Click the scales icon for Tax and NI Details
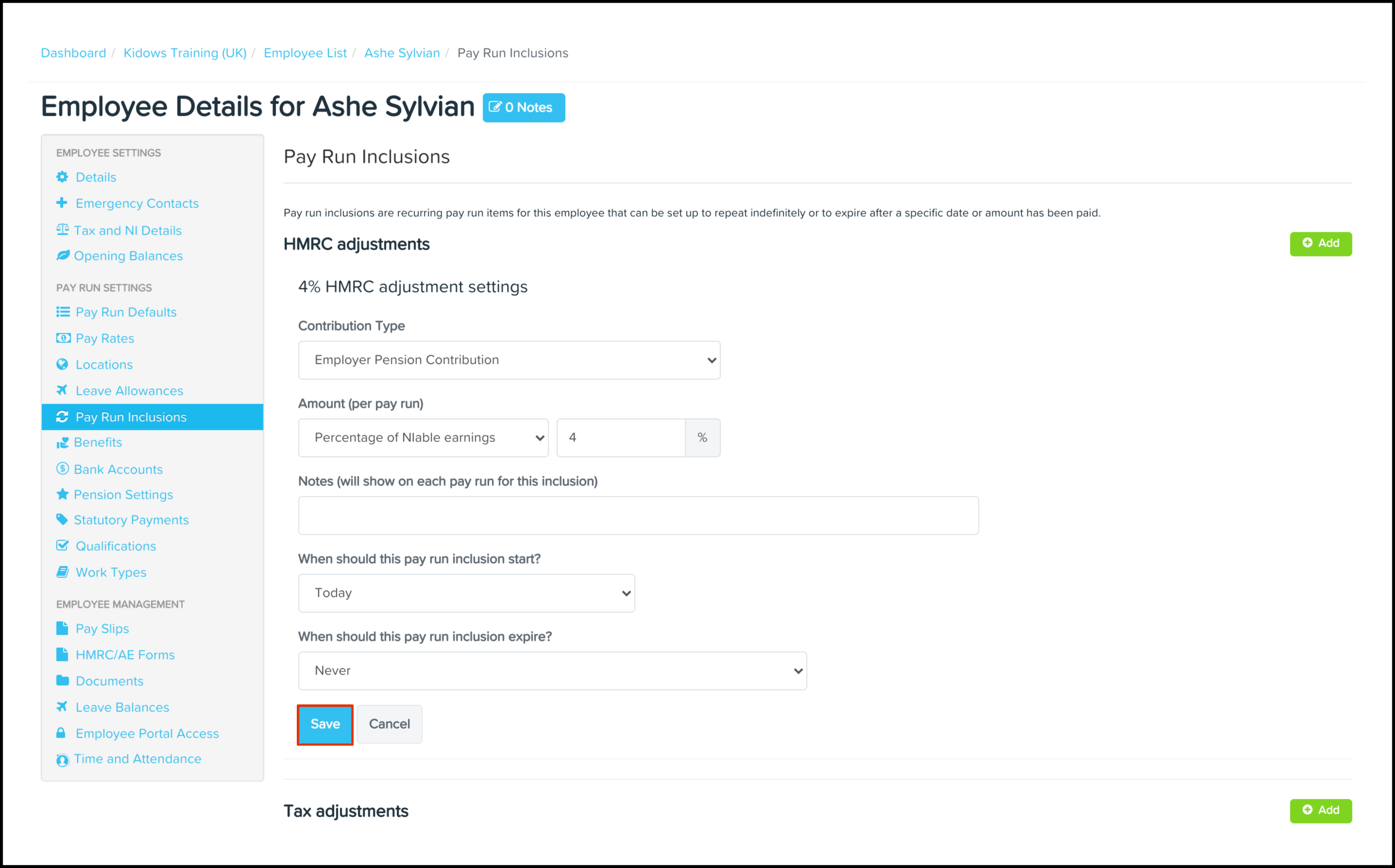Viewport: 1395px width, 868px height. 62,230
